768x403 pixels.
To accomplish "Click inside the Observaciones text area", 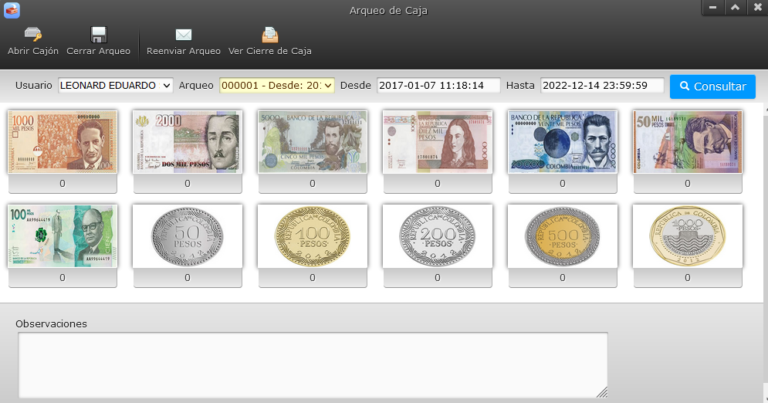I will (x=312, y=364).
